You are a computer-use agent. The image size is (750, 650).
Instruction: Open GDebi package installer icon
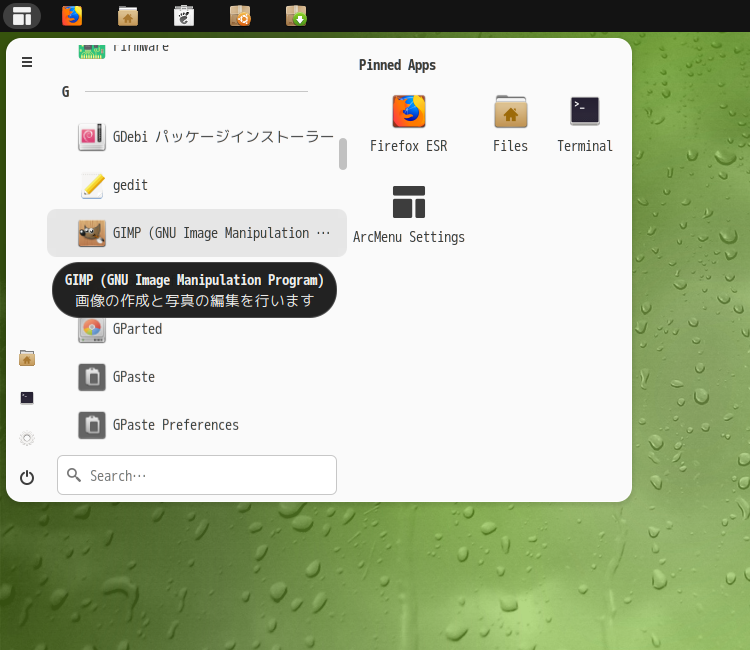[x=92, y=137]
